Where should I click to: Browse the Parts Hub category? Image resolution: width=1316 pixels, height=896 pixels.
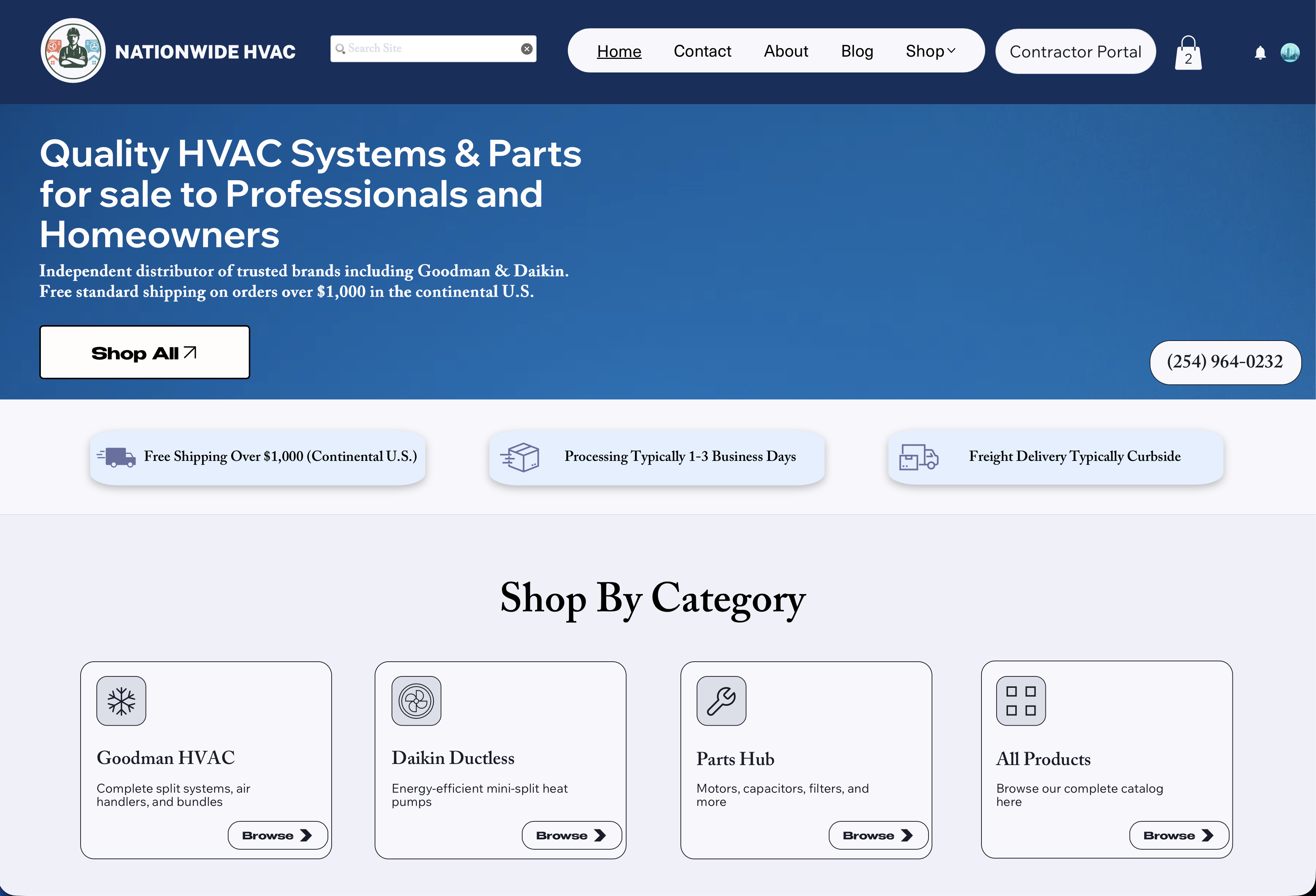(878, 835)
